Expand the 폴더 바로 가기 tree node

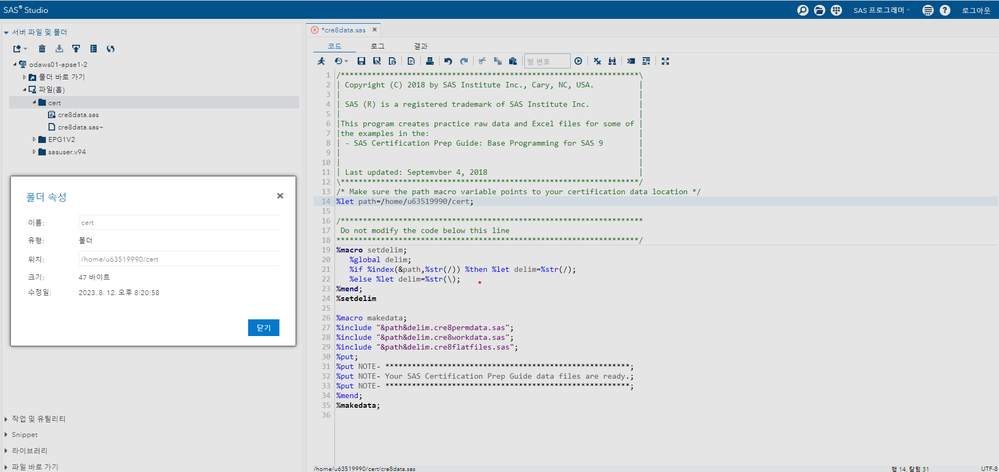coord(25,77)
